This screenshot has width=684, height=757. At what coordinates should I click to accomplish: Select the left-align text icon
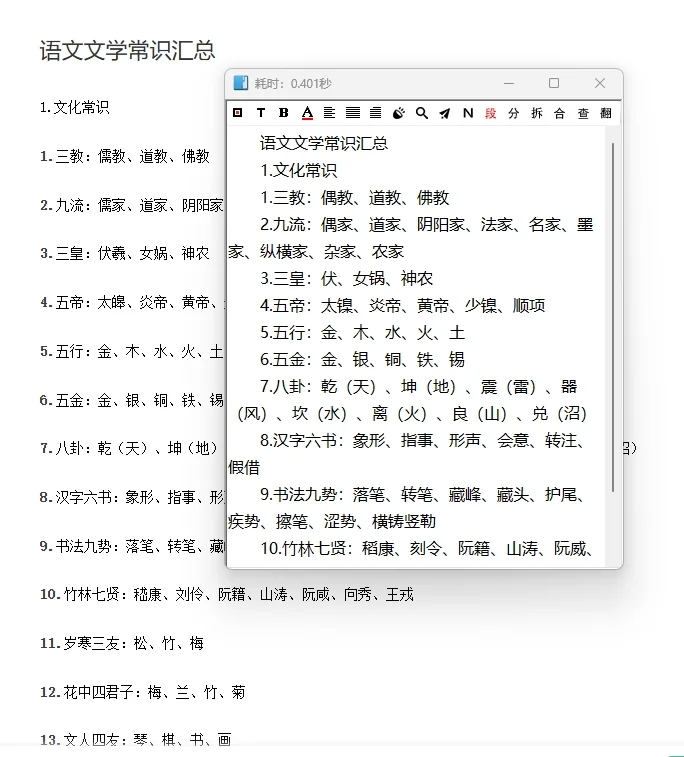330,113
